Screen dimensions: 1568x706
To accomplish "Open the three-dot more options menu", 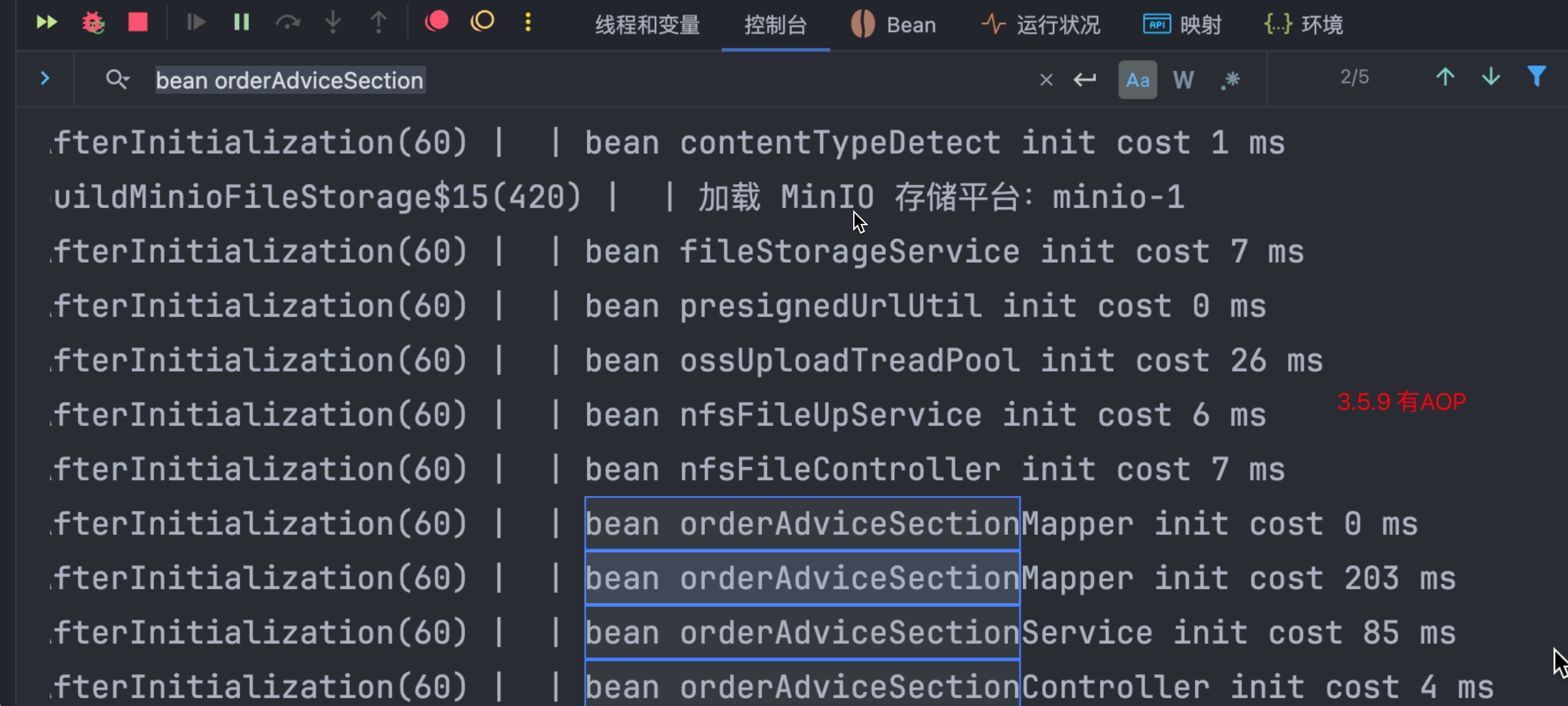I will pos(527,22).
